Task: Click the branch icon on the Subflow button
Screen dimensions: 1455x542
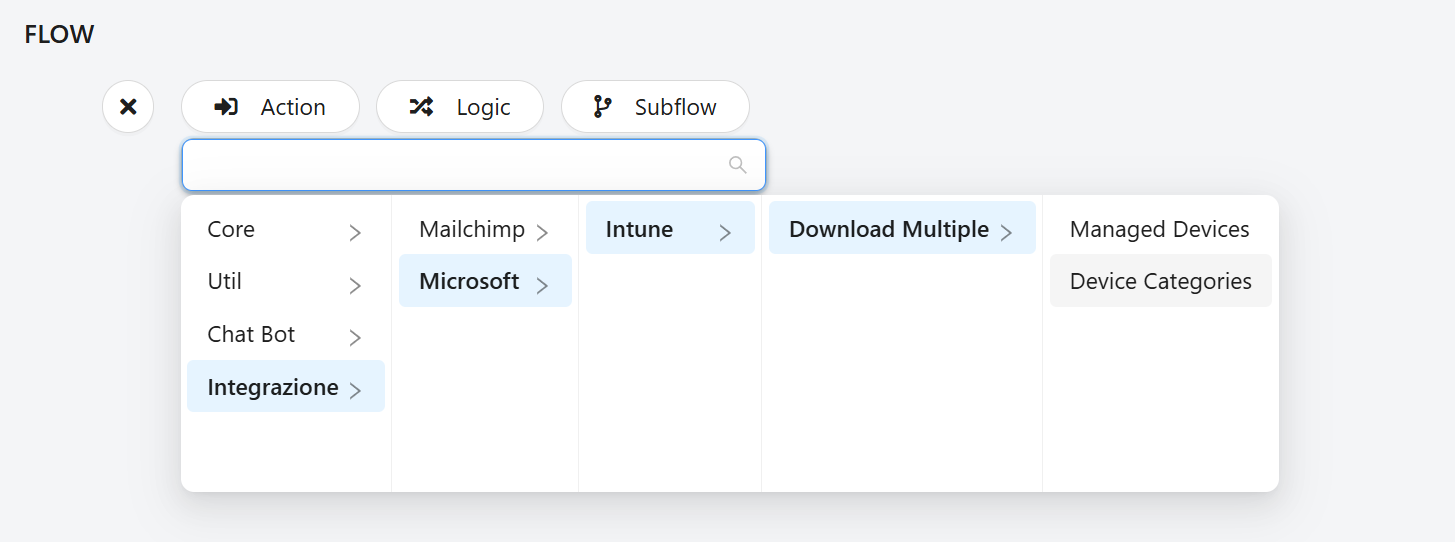Action: pyautogui.click(x=602, y=107)
